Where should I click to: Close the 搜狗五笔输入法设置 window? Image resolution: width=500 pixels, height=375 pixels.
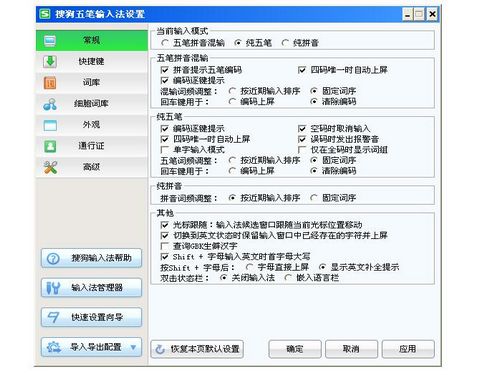pos(432,14)
